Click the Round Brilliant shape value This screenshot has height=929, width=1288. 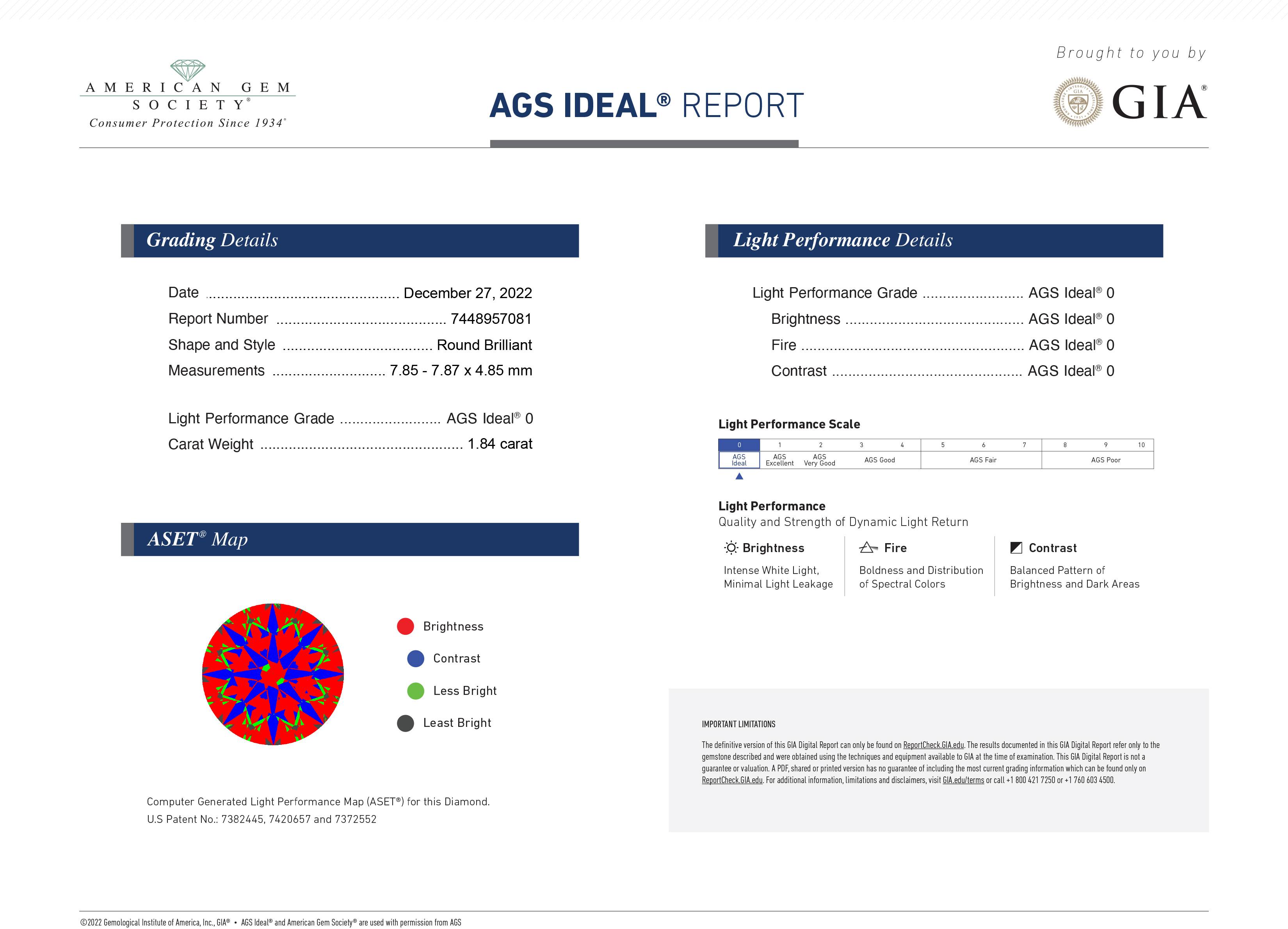point(484,345)
